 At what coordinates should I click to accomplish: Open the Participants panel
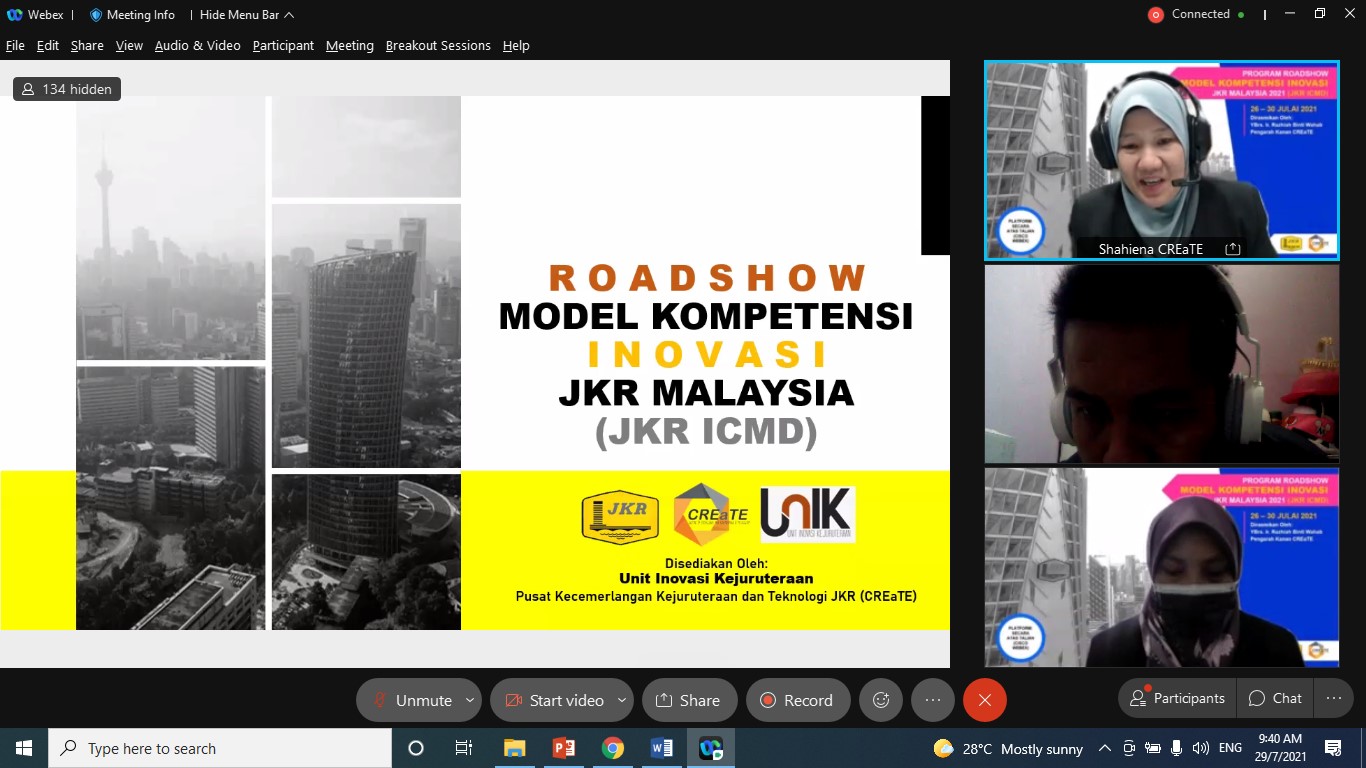pyautogui.click(x=1177, y=698)
